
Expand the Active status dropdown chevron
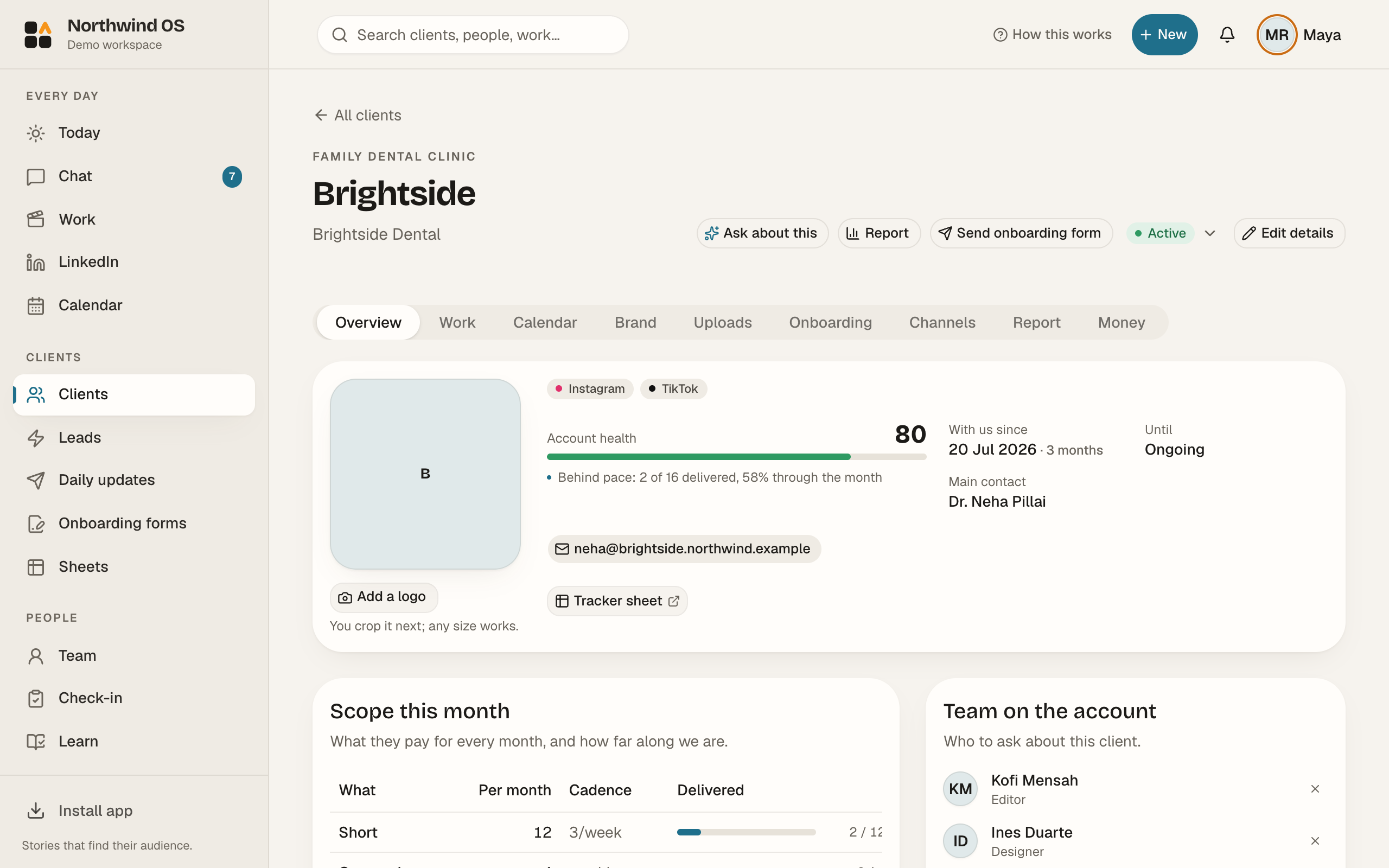(1210, 233)
